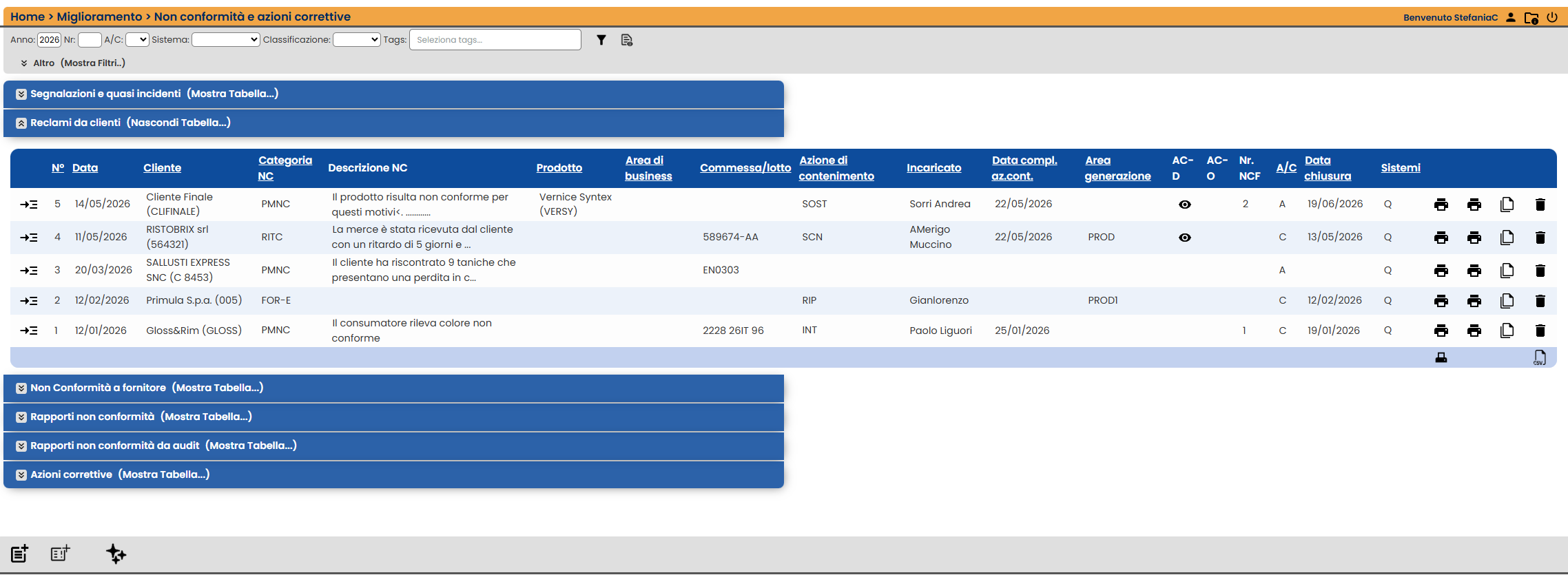Click the Anno field showing 2026
Screen dimensions: 1568x575
click(x=49, y=40)
